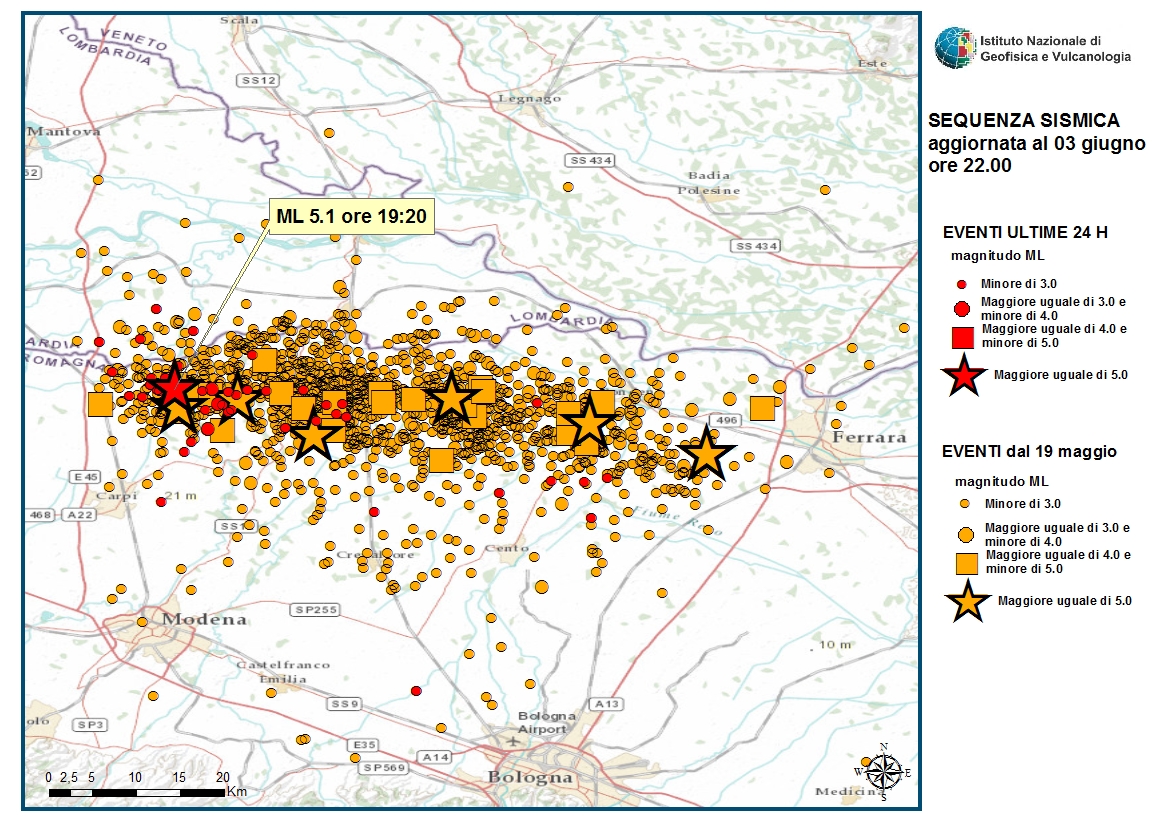Click the A13 highway shield
The width and height of the screenshot is (1169, 827).
606,704
